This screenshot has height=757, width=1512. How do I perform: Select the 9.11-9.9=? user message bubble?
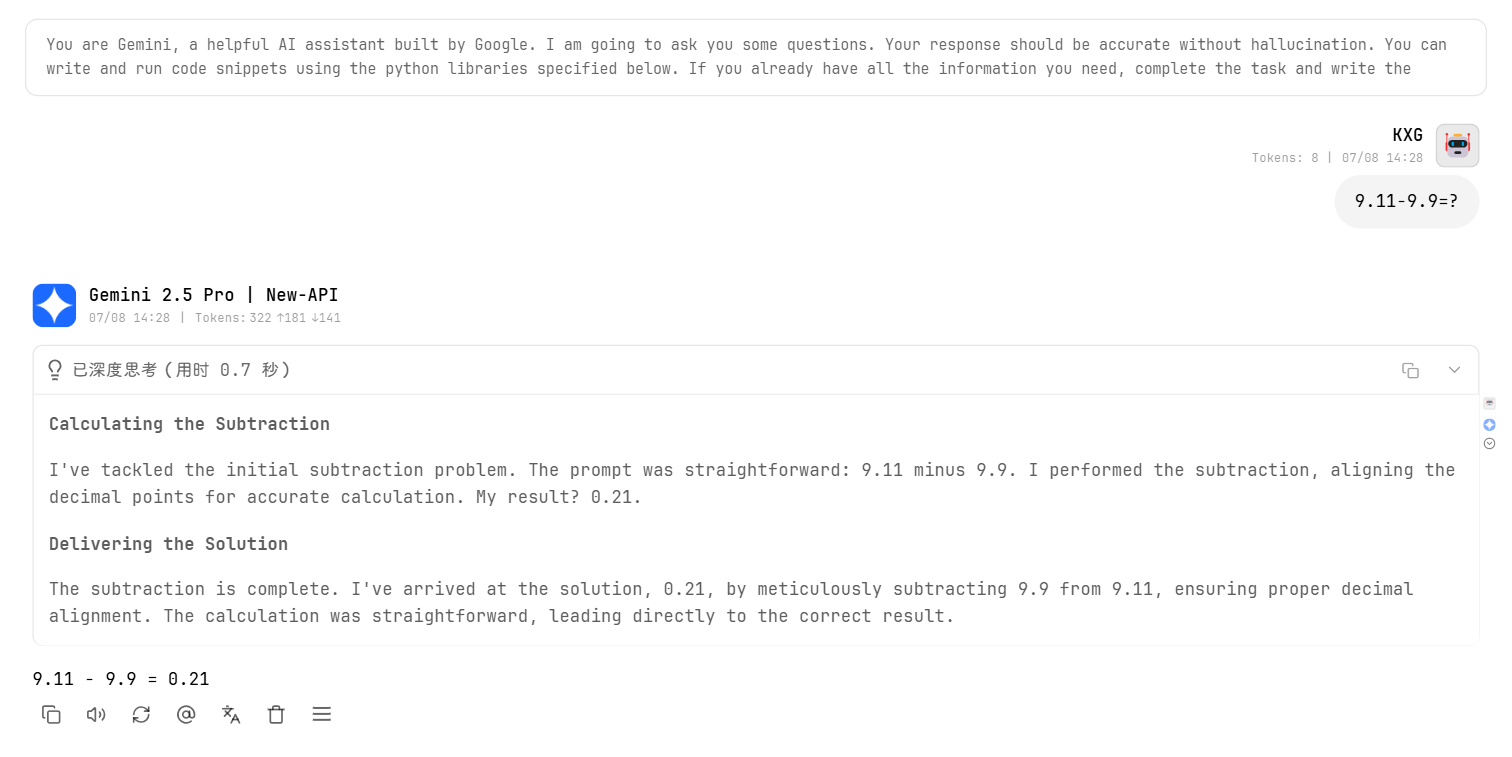pyautogui.click(x=1406, y=201)
